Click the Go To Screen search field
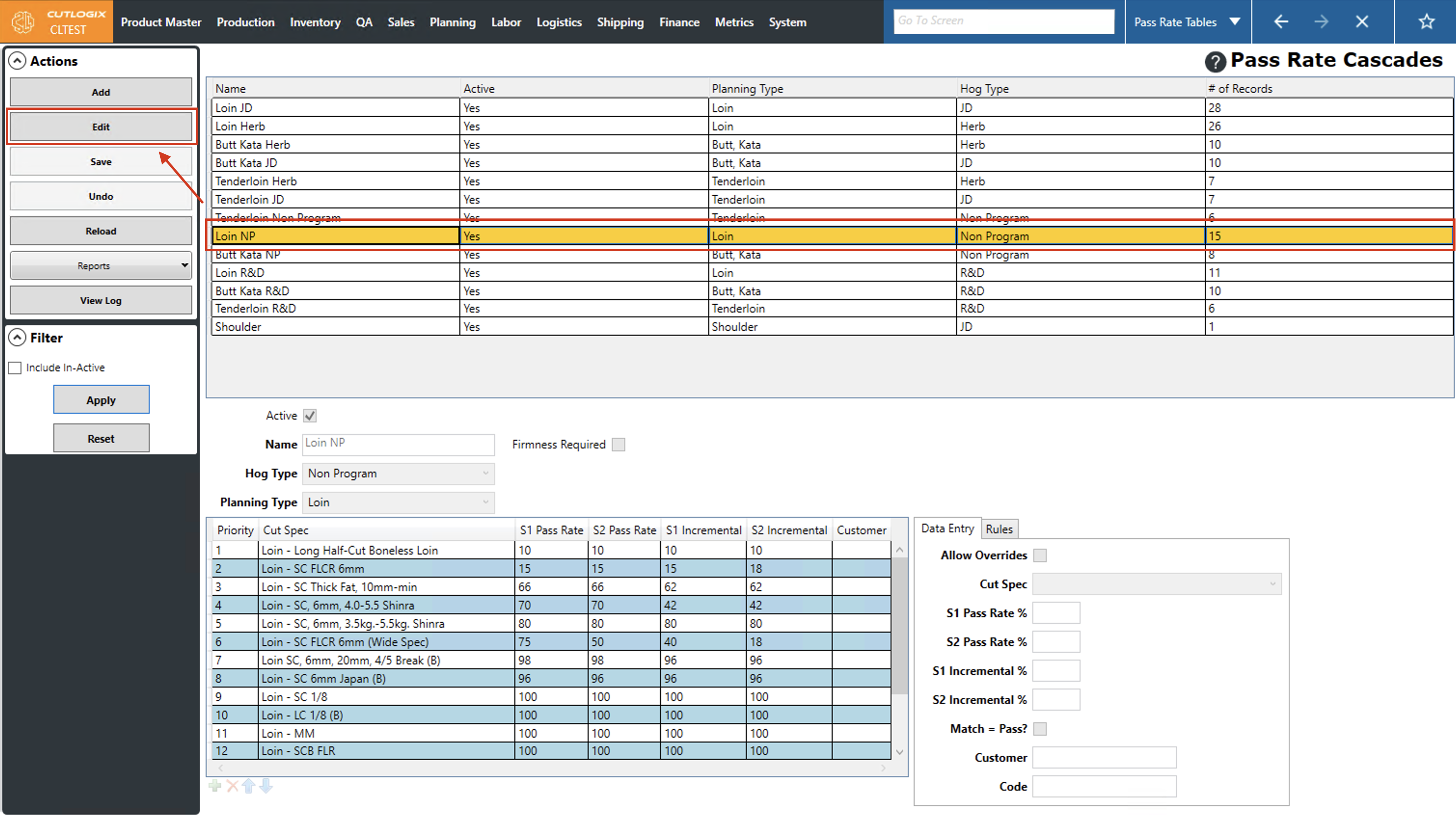The height and width of the screenshot is (815, 1456). 1003,21
